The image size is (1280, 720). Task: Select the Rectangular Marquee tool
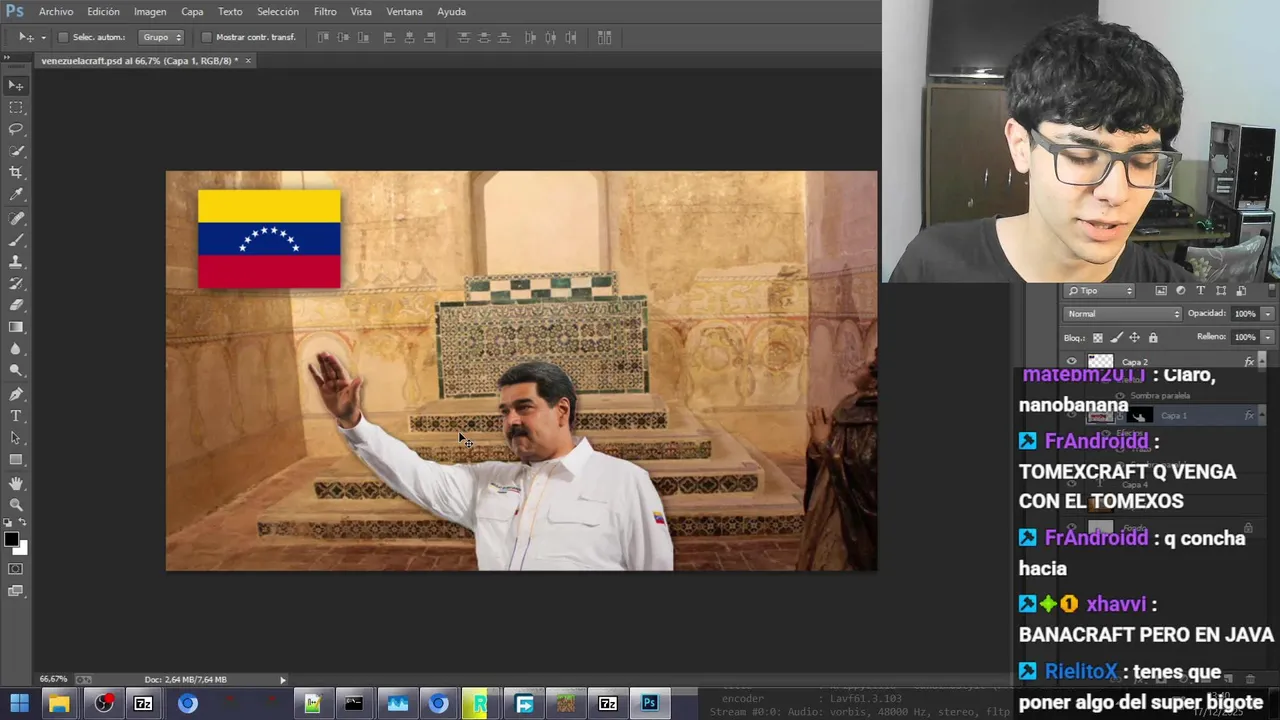16,108
